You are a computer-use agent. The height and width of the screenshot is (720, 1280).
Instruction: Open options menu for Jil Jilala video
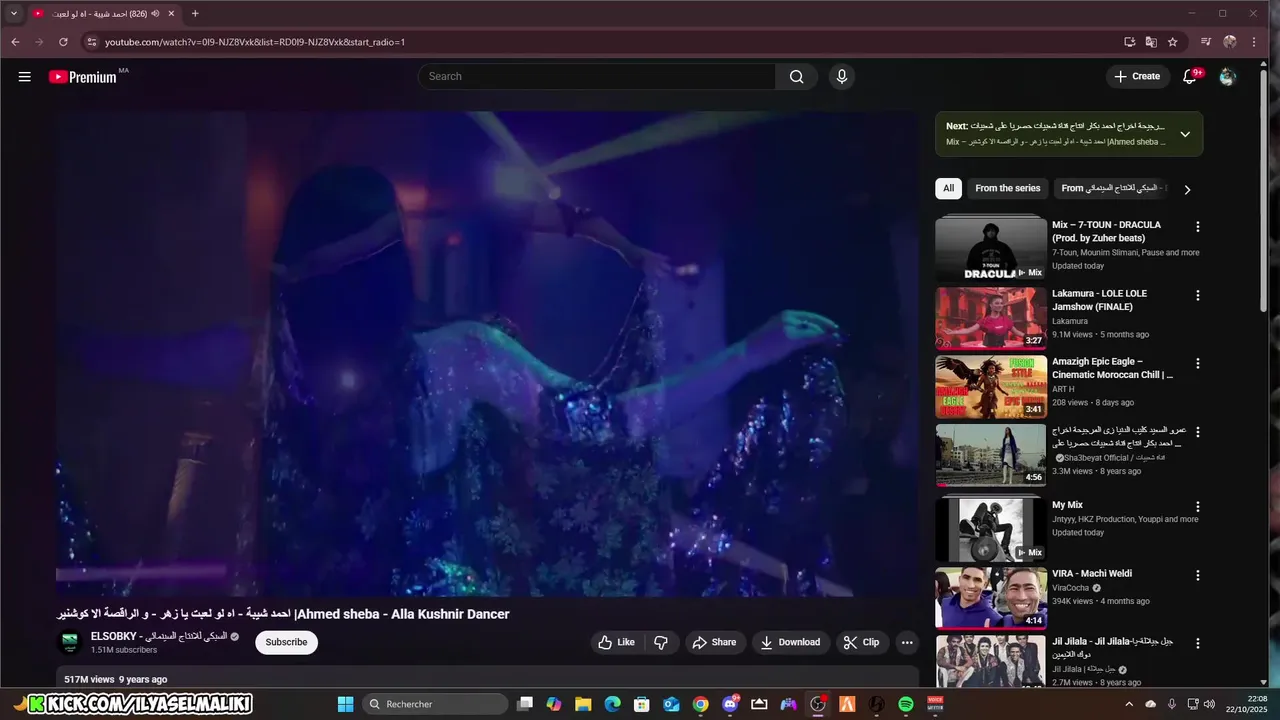pos(1197,643)
